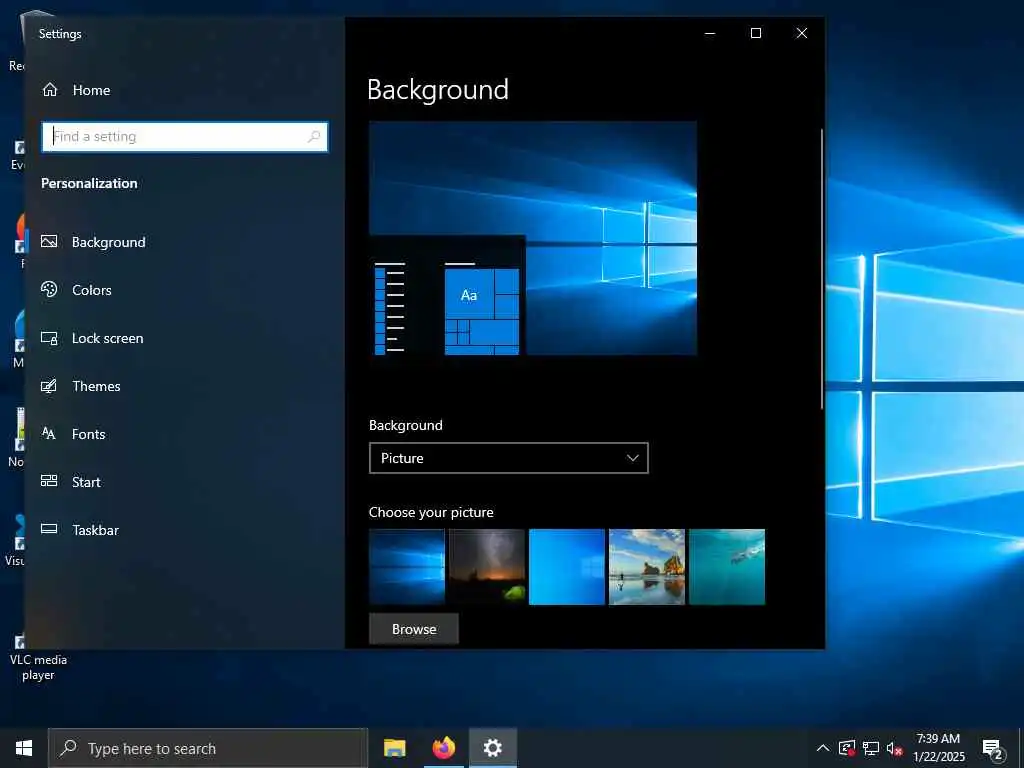
Task: Open File Explorer from the taskbar
Action: coord(394,748)
